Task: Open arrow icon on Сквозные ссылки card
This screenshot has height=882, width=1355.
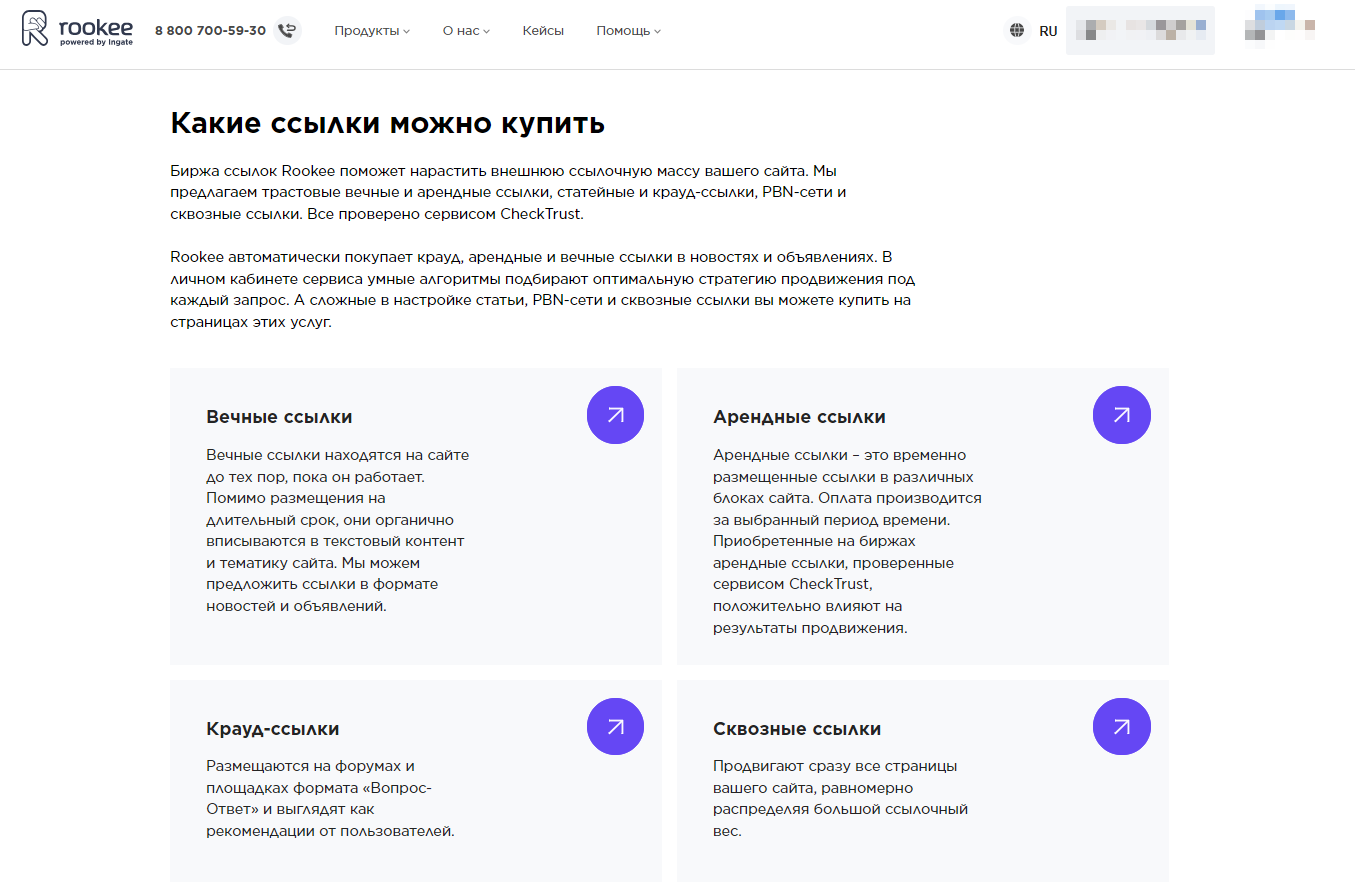Action: click(1121, 727)
